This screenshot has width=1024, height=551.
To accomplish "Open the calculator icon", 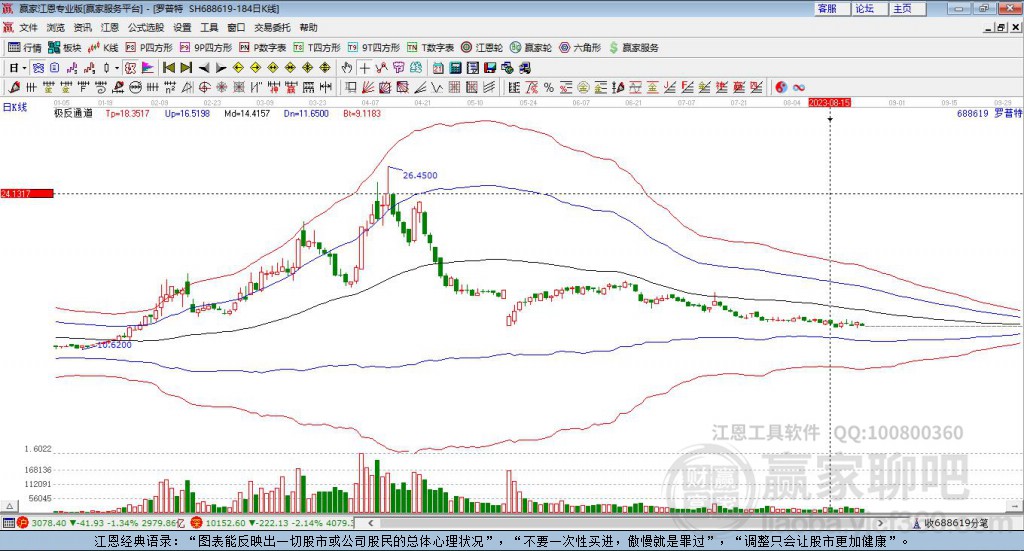I will coord(455,68).
